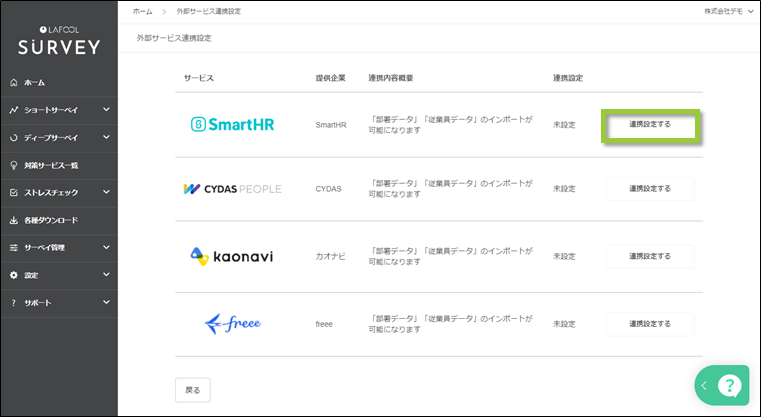761x417 pixels.
Task: Click the ショートサーベイ chart icon
Action: point(14,110)
